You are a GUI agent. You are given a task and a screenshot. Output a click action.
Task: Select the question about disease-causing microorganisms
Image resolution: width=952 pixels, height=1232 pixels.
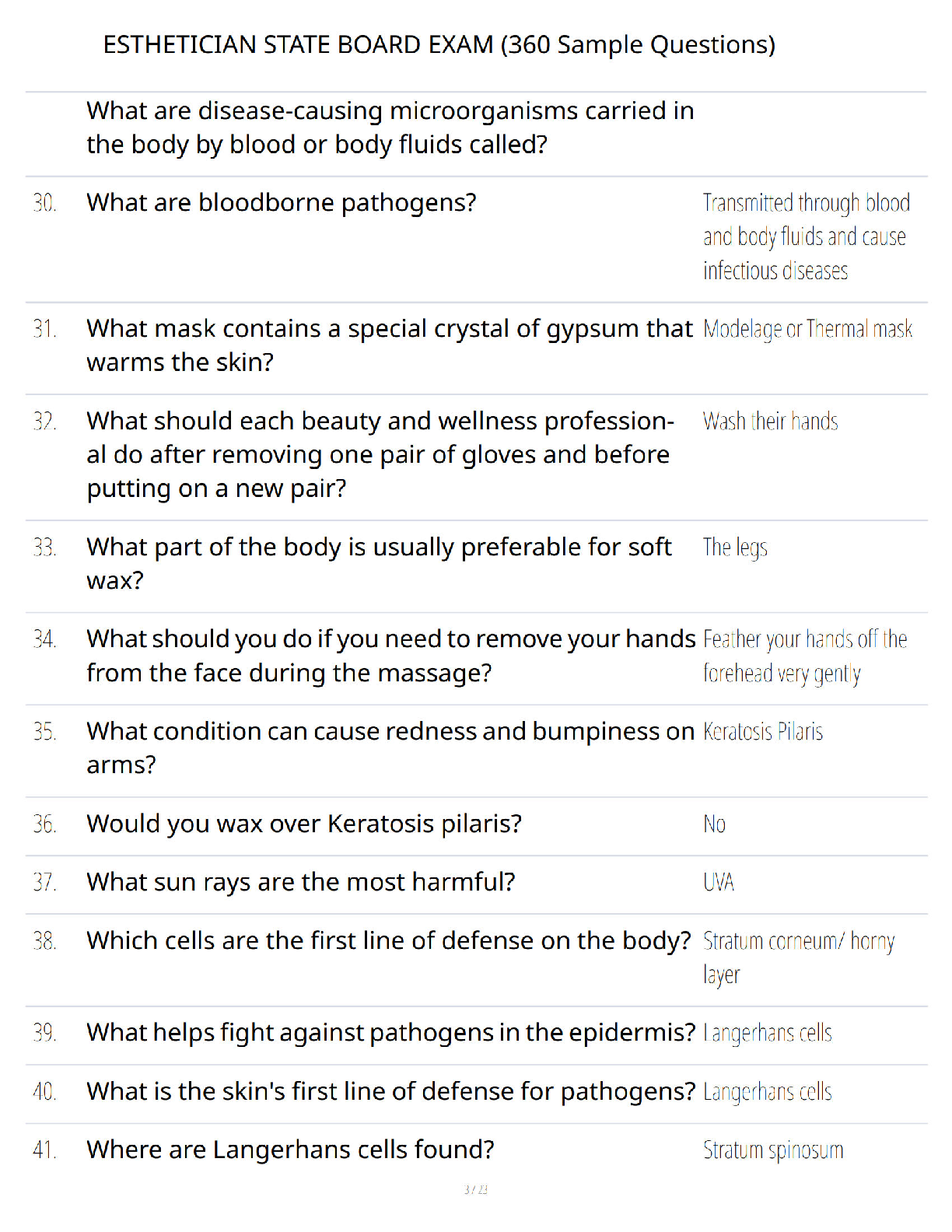click(x=390, y=128)
